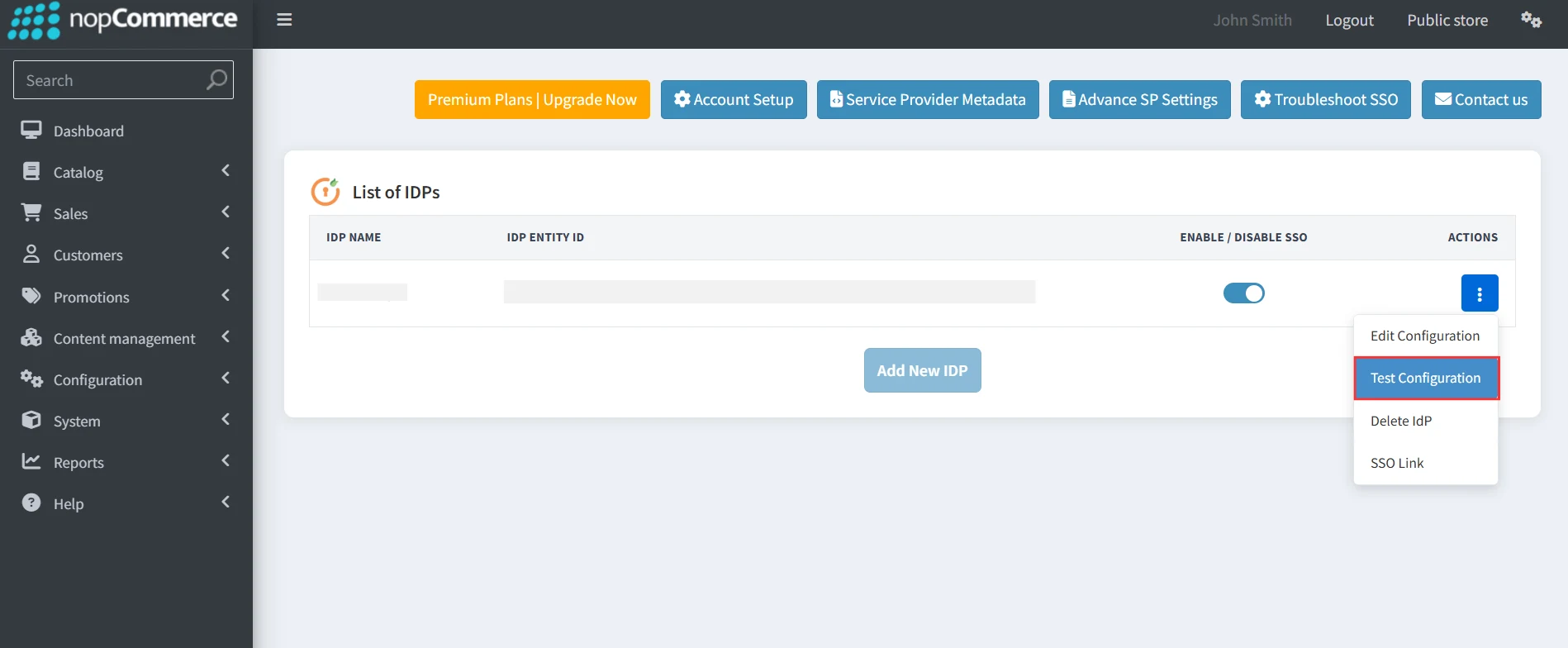The image size is (1568, 648).
Task: Open Reports sidebar label
Action: click(78, 462)
